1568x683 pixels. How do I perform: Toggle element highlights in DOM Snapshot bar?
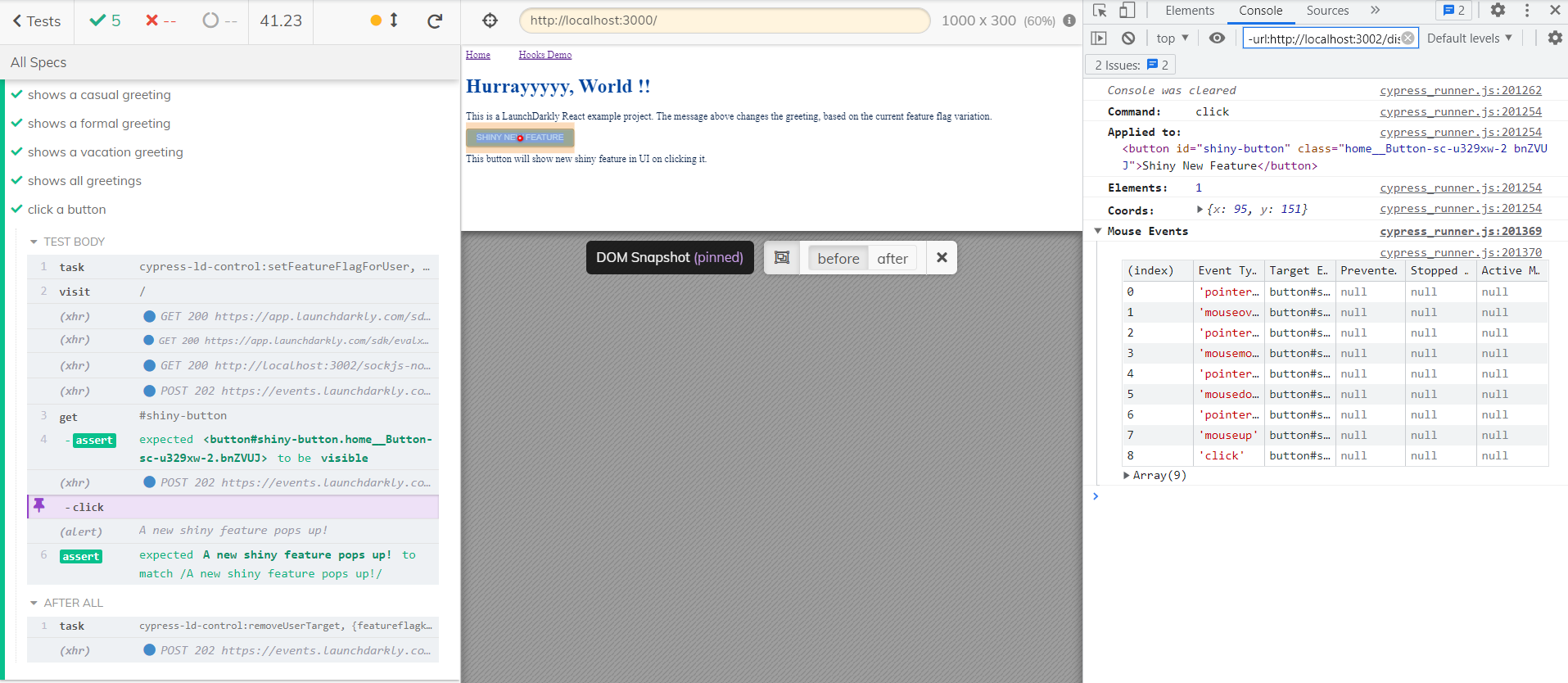(782, 258)
